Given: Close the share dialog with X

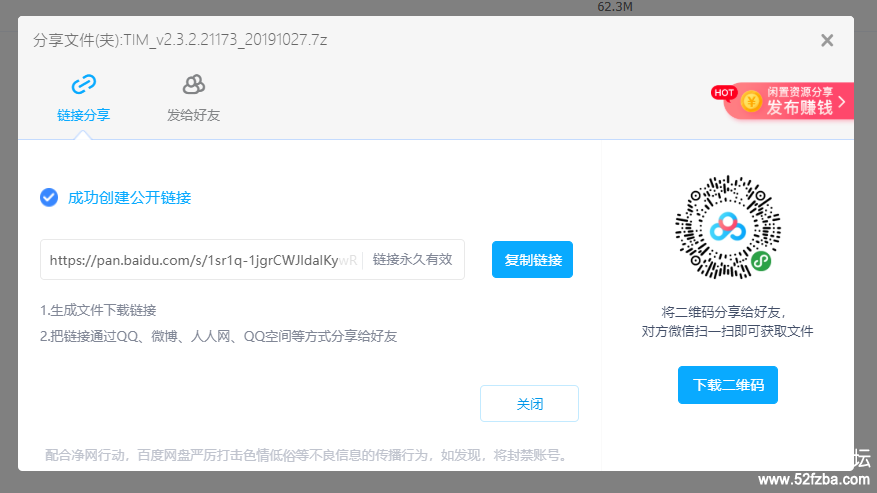Looking at the screenshot, I should pos(827,40).
